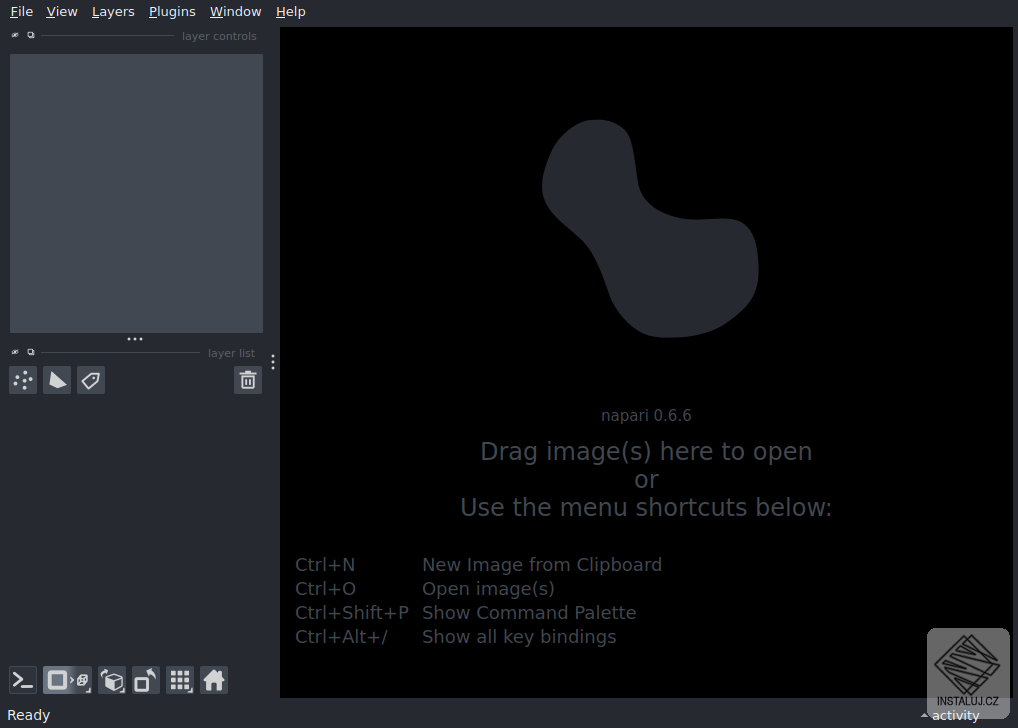Click the horizontal three-dot splitter handle
The width and height of the screenshot is (1018, 728).
[x=135, y=339]
